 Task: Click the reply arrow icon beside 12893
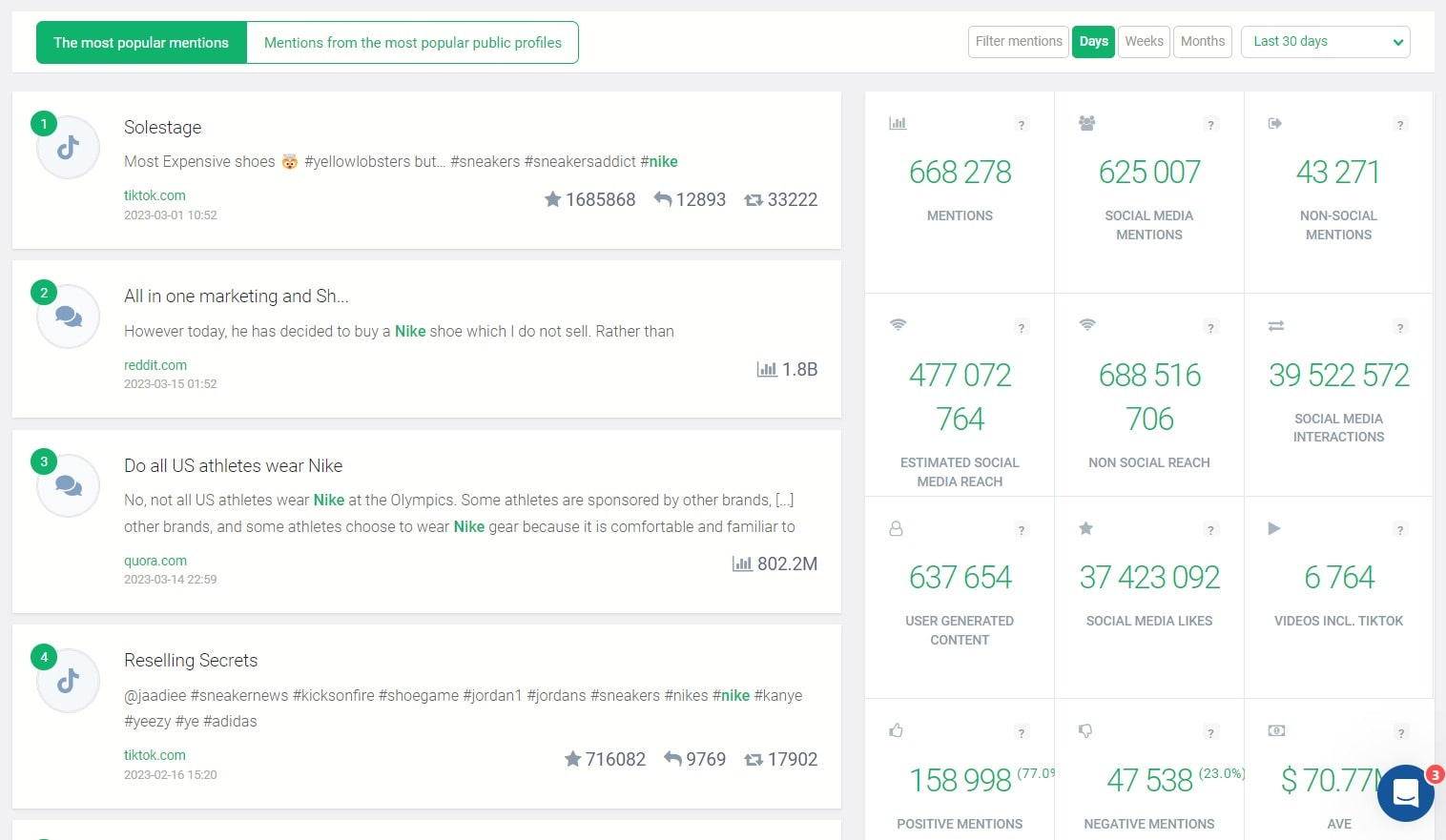point(663,199)
